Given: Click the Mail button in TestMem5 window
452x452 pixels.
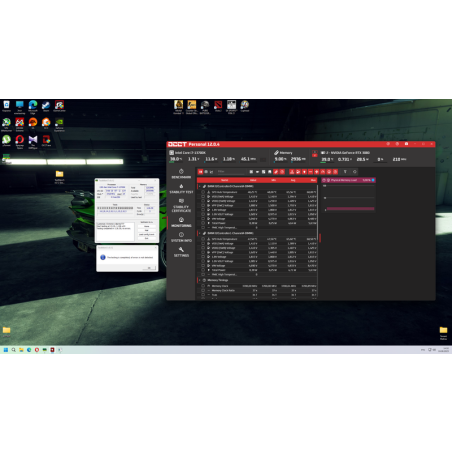Looking at the screenshot, I should [147, 230].
